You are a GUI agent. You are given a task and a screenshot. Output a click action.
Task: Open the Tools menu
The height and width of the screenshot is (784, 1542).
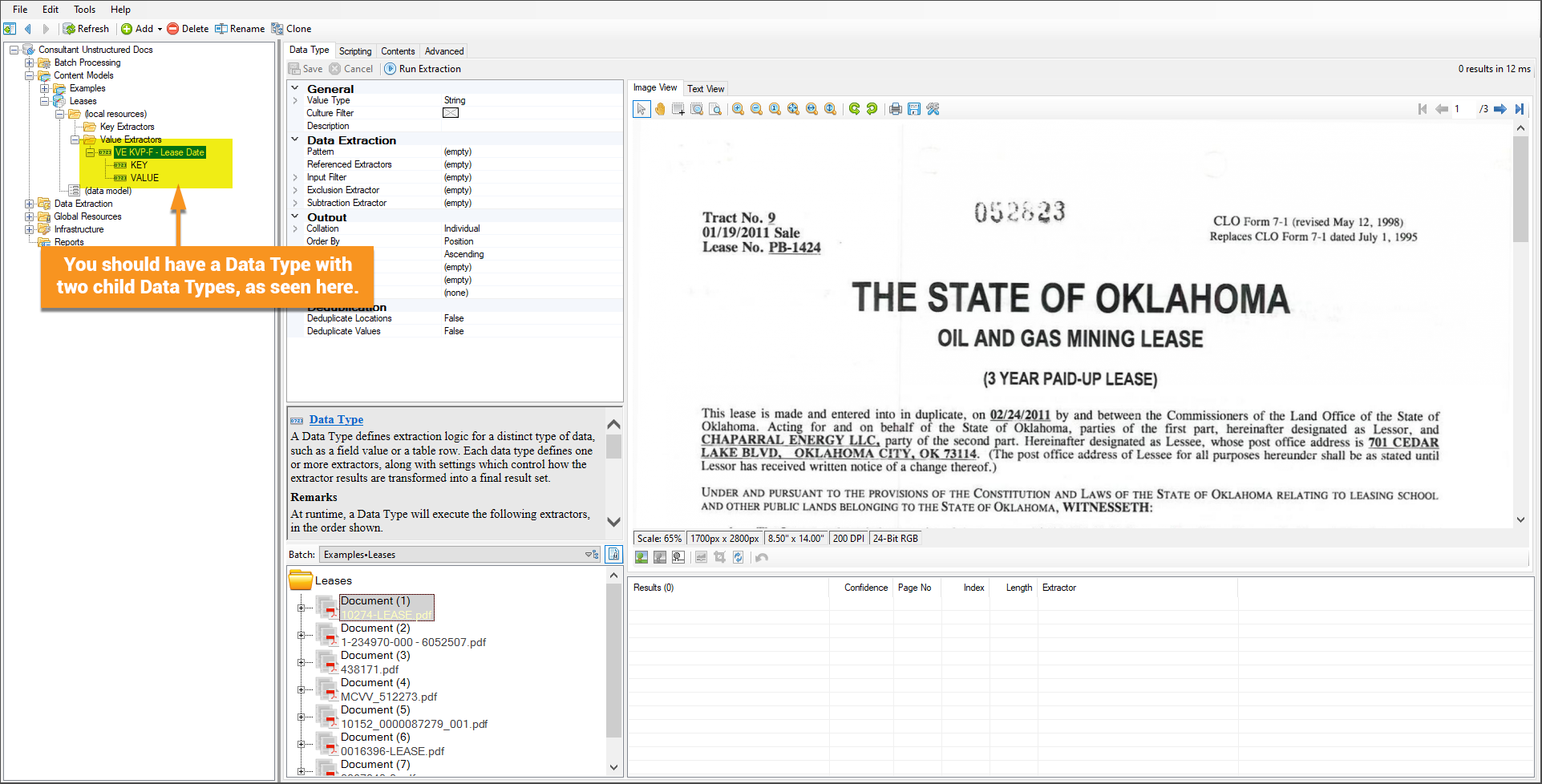click(85, 10)
